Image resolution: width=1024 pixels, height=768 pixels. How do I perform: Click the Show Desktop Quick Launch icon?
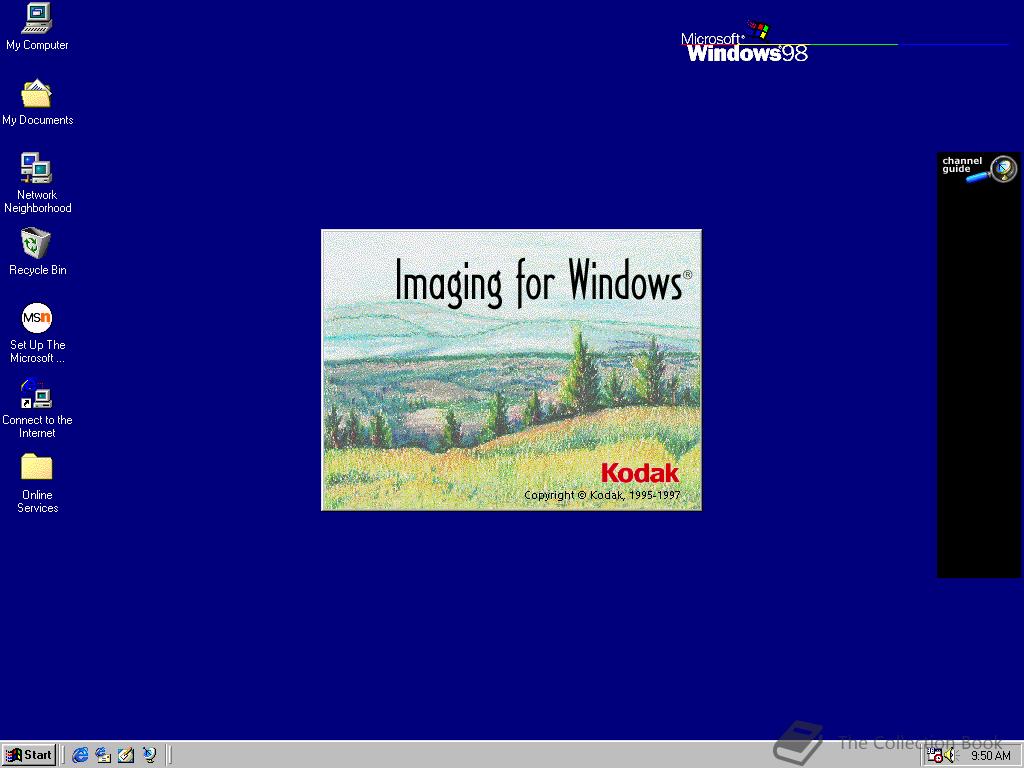[x=126, y=756]
